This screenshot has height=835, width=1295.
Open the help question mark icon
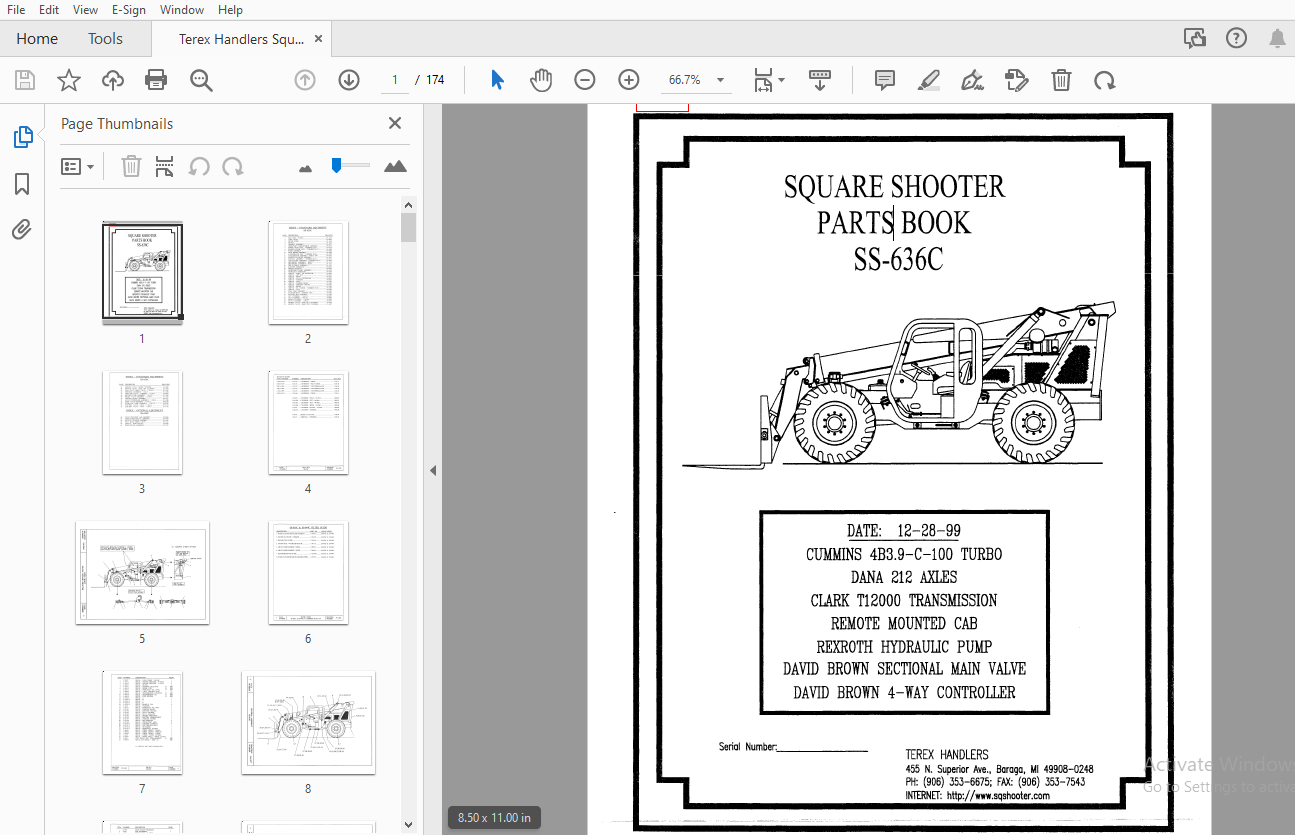point(1236,39)
